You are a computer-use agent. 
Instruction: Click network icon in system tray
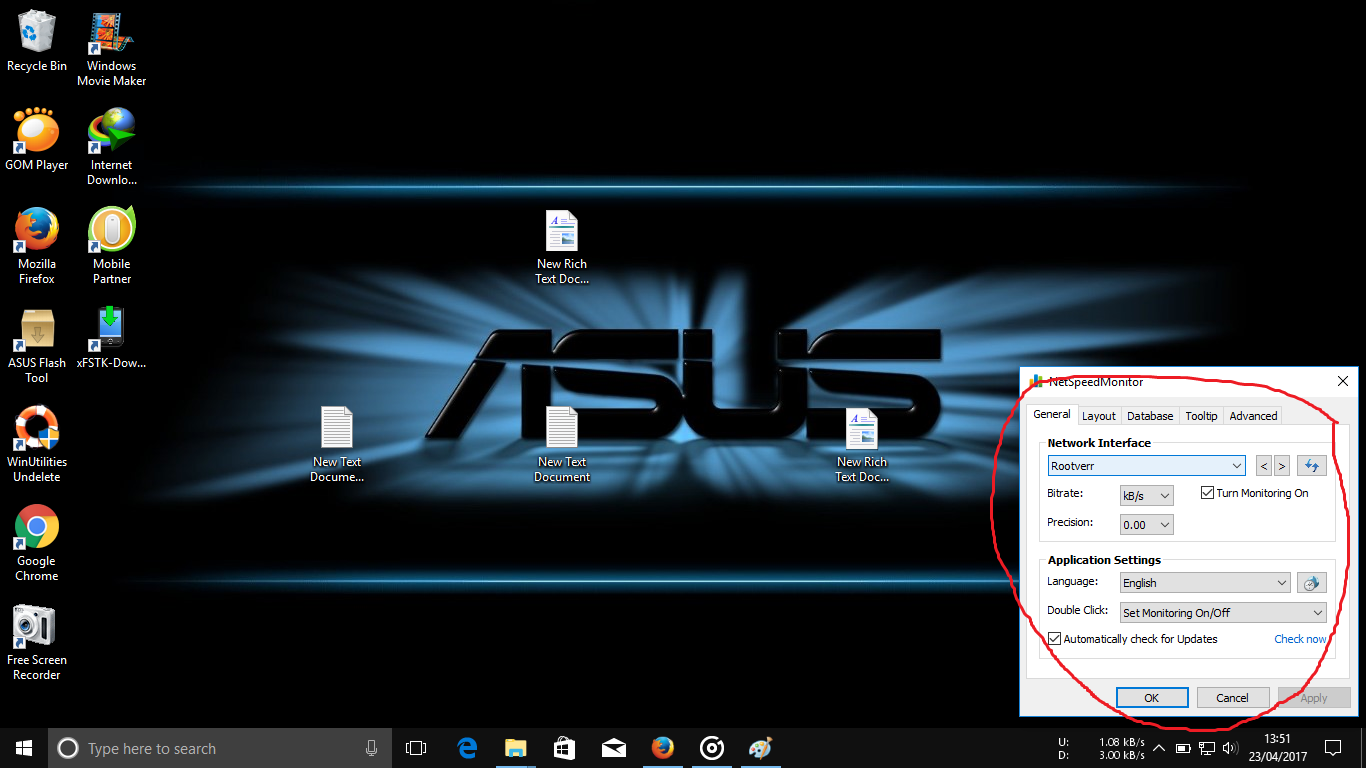tap(1207, 748)
